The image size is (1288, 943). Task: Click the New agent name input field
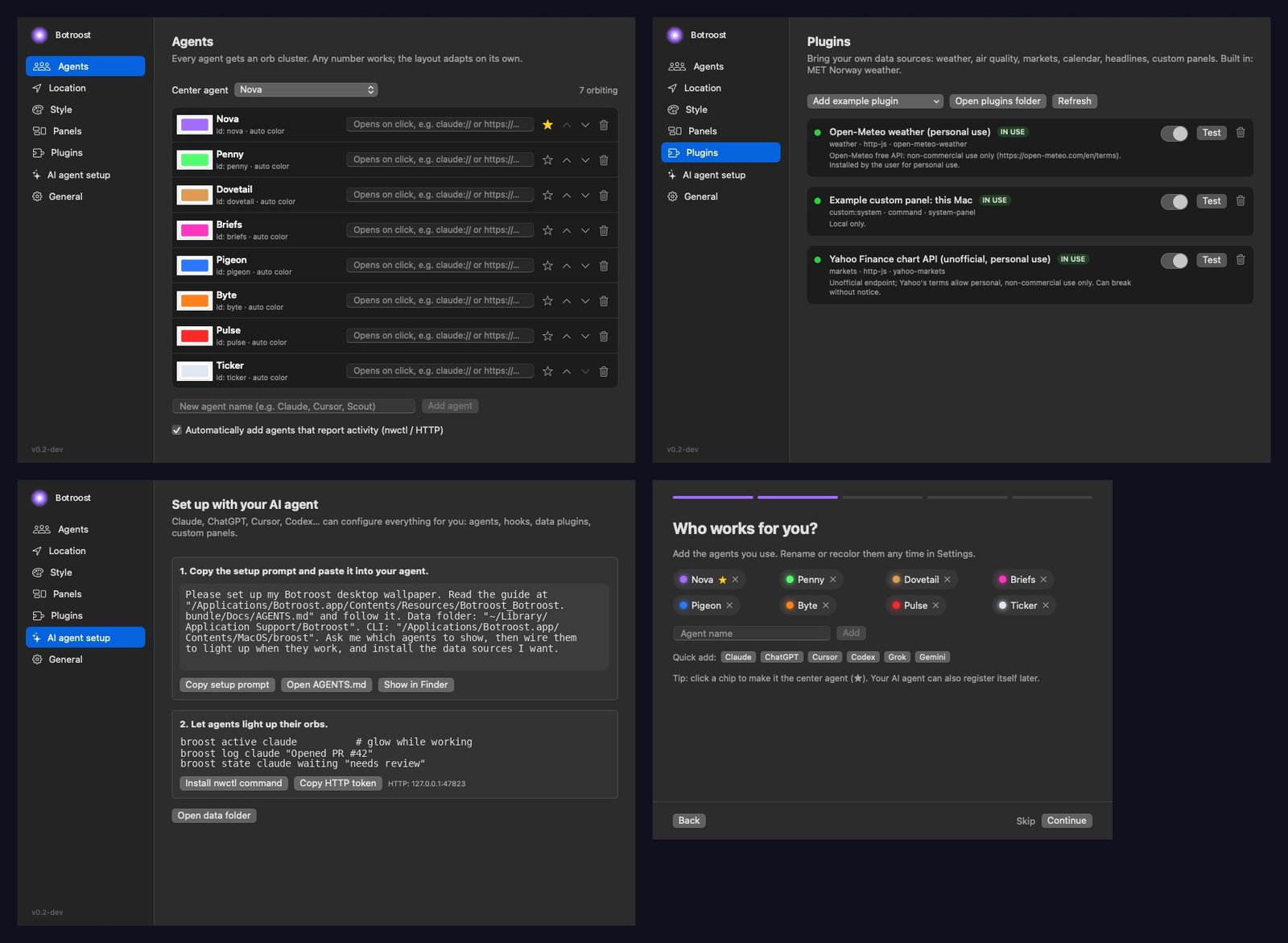click(x=294, y=406)
